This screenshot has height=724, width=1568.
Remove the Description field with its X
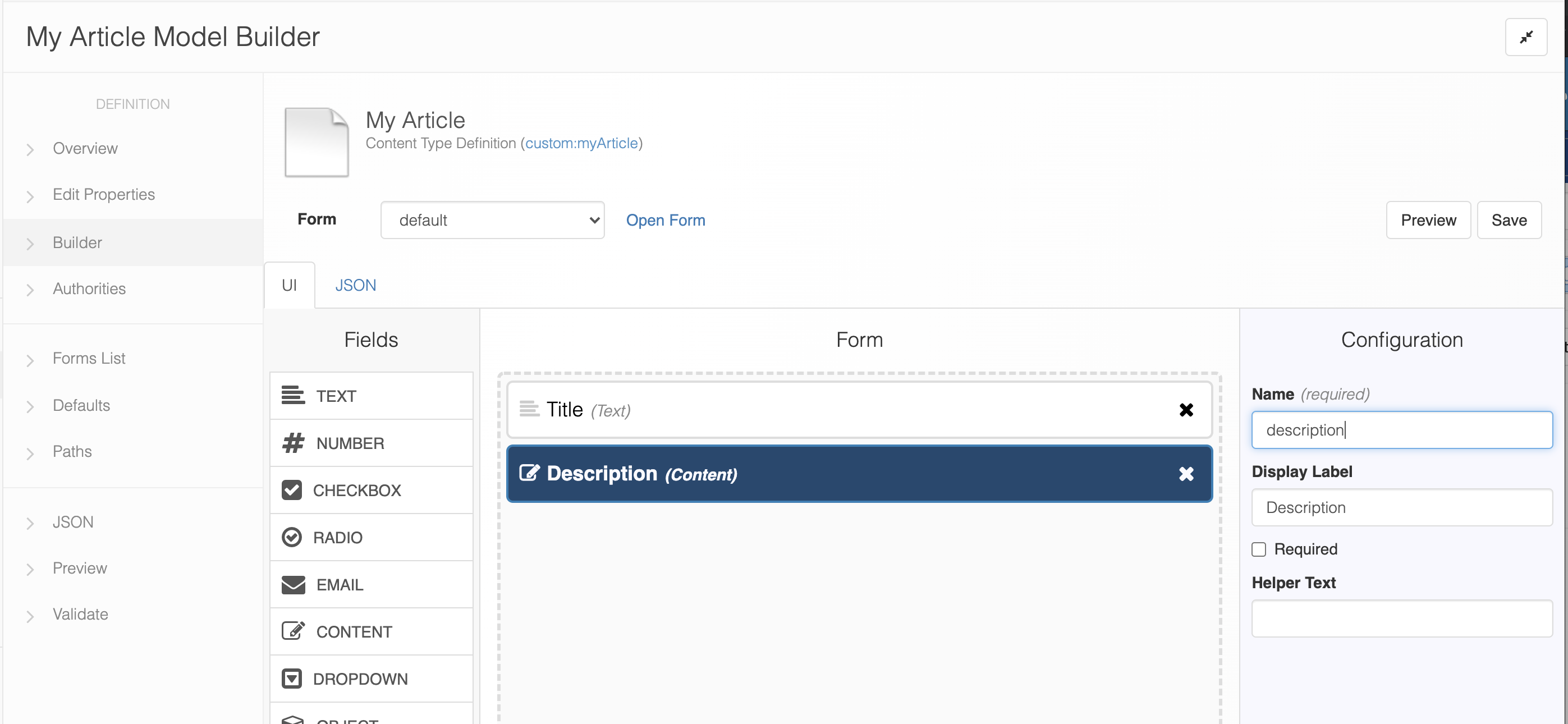coord(1186,474)
